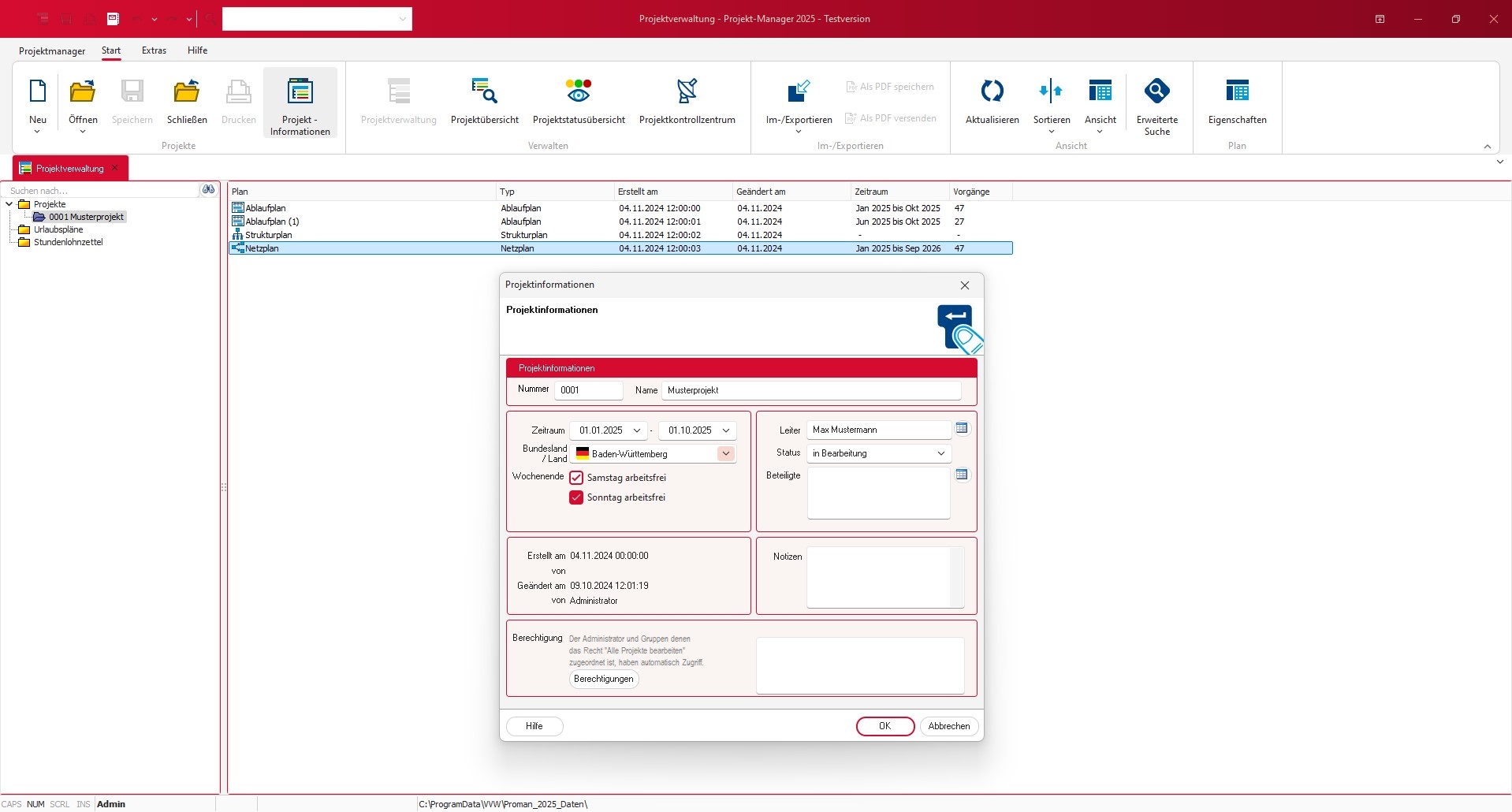Expand the Bundesland Baden-Württemberg dropdown

(725, 453)
